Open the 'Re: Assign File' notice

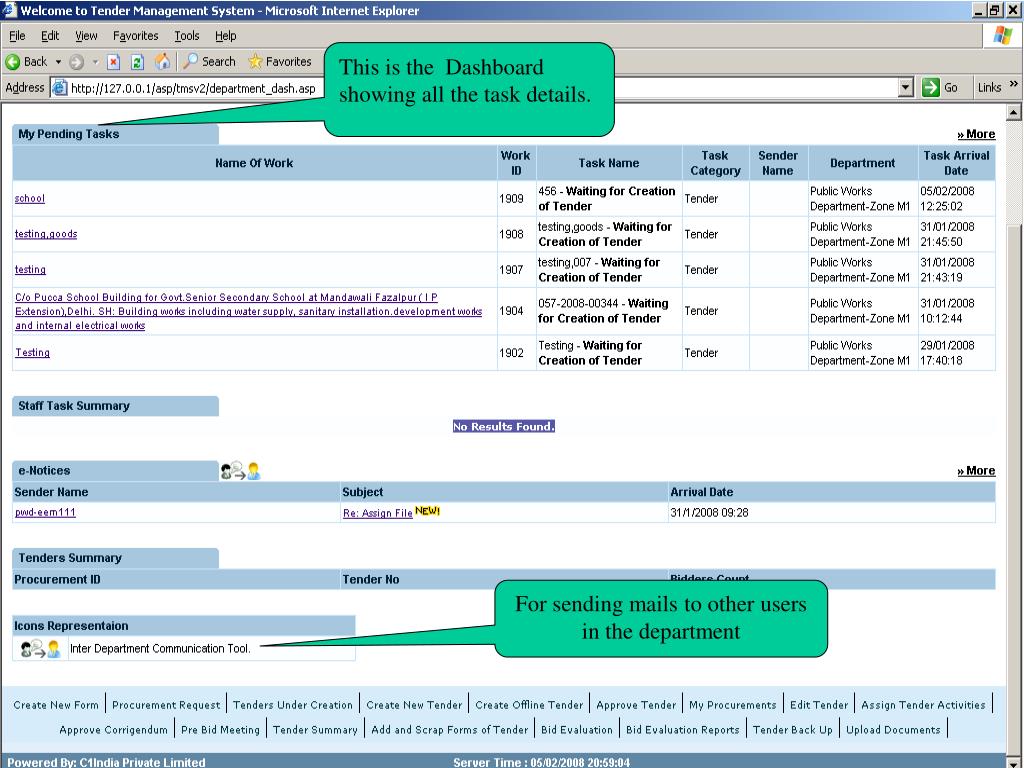[377, 513]
